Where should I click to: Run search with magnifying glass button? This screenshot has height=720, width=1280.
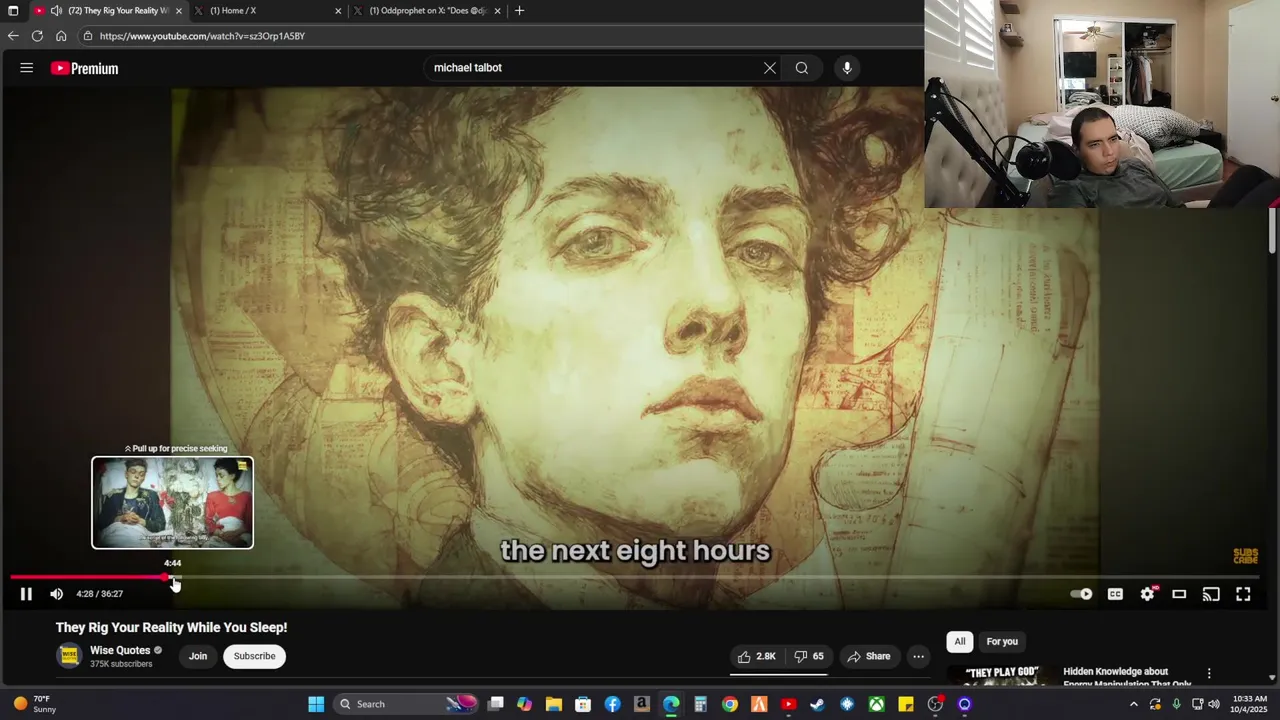[802, 68]
